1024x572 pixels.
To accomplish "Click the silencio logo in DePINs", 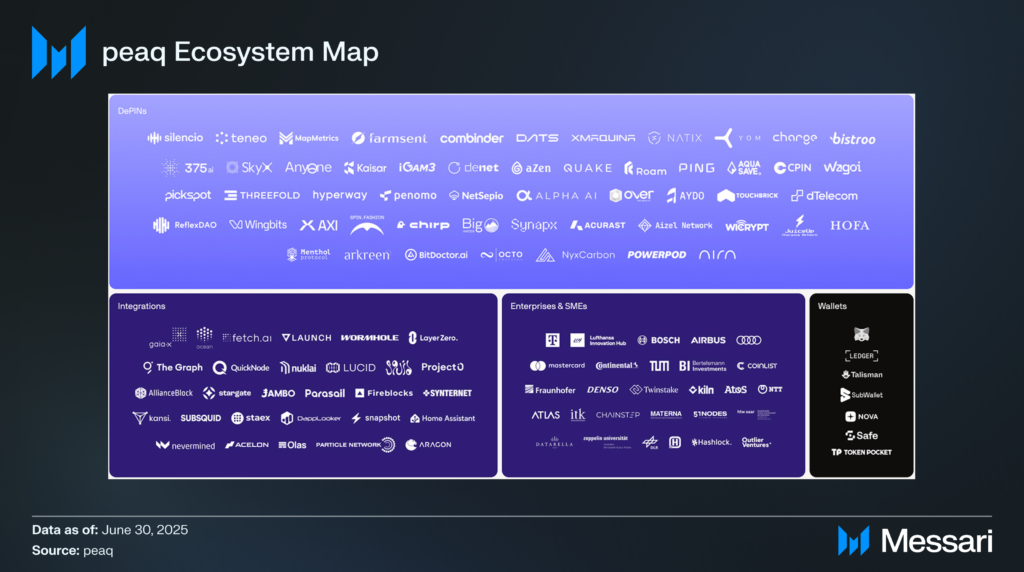I will (175, 138).
